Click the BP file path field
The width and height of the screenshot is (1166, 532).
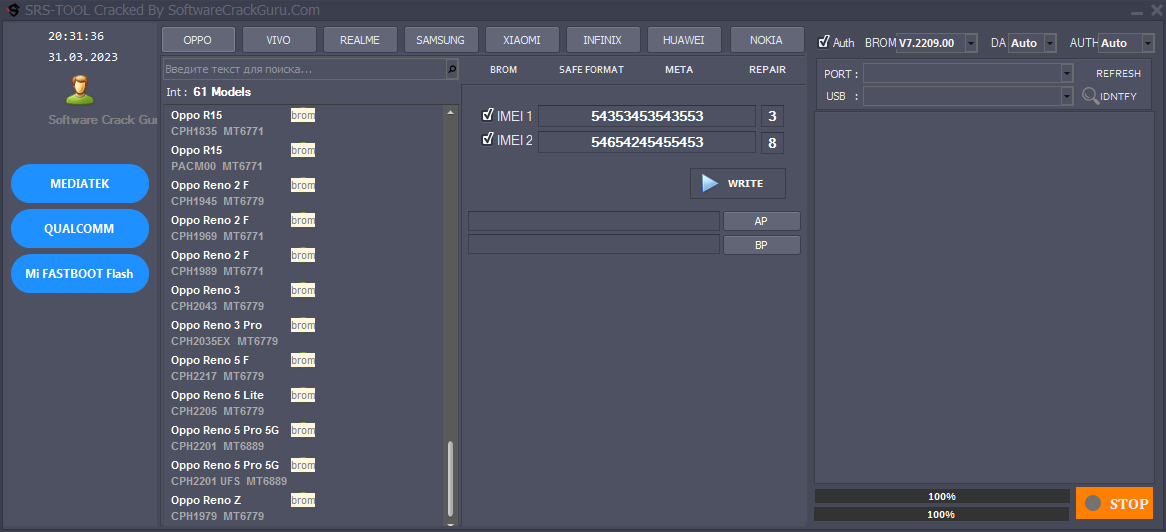(594, 245)
